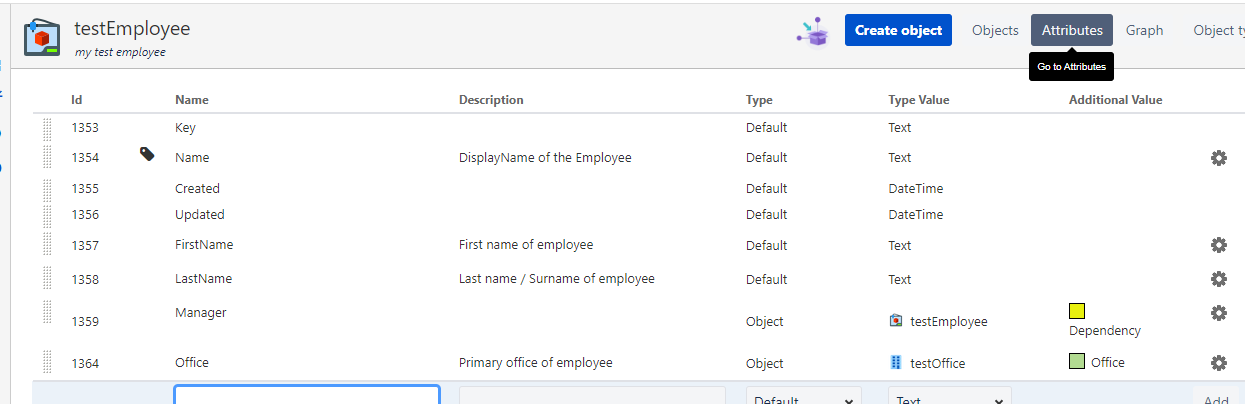The image size is (1245, 404).
Task: Click the testOffice type value link
Action: pos(938,363)
